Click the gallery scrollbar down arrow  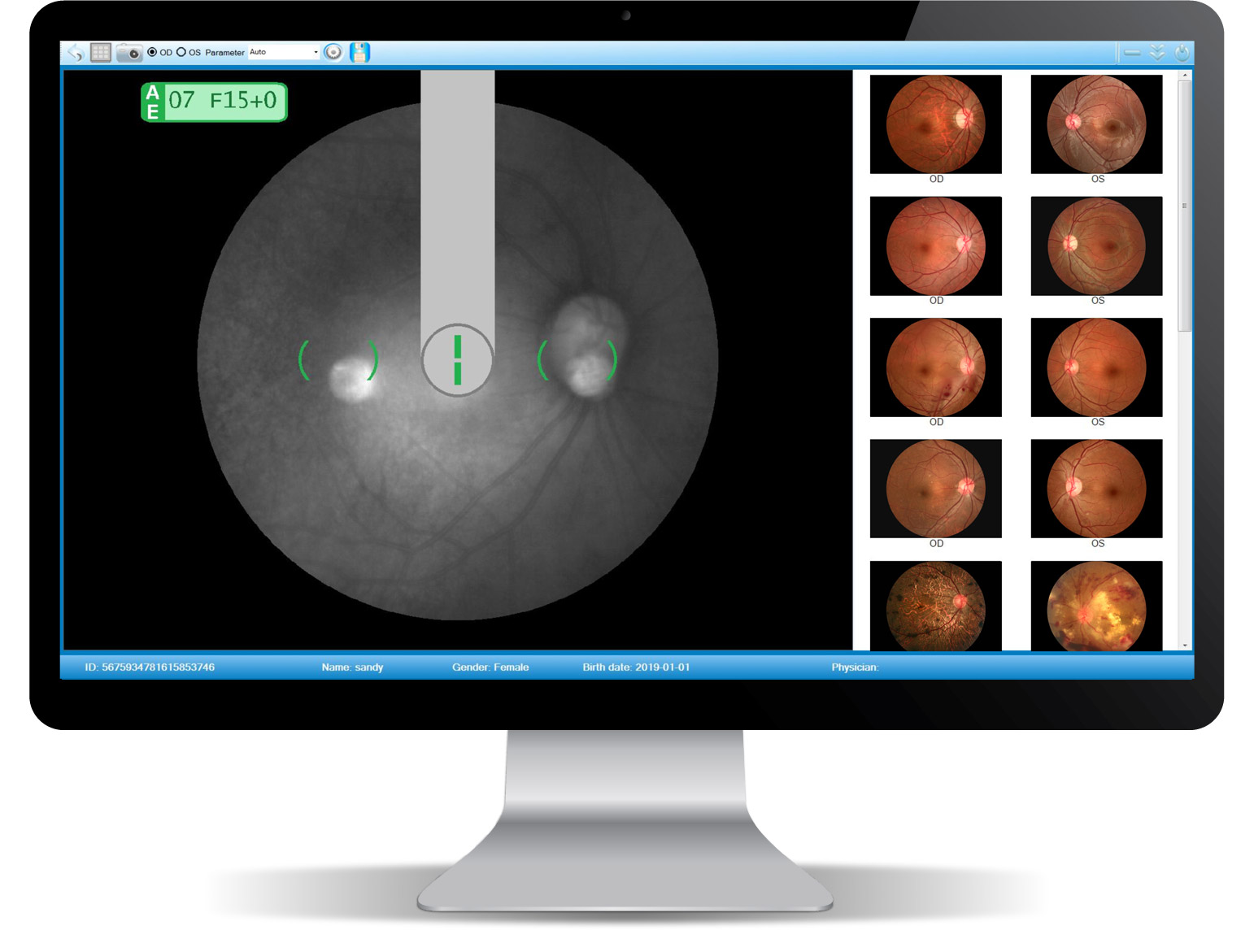click(x=1185, y=645)
